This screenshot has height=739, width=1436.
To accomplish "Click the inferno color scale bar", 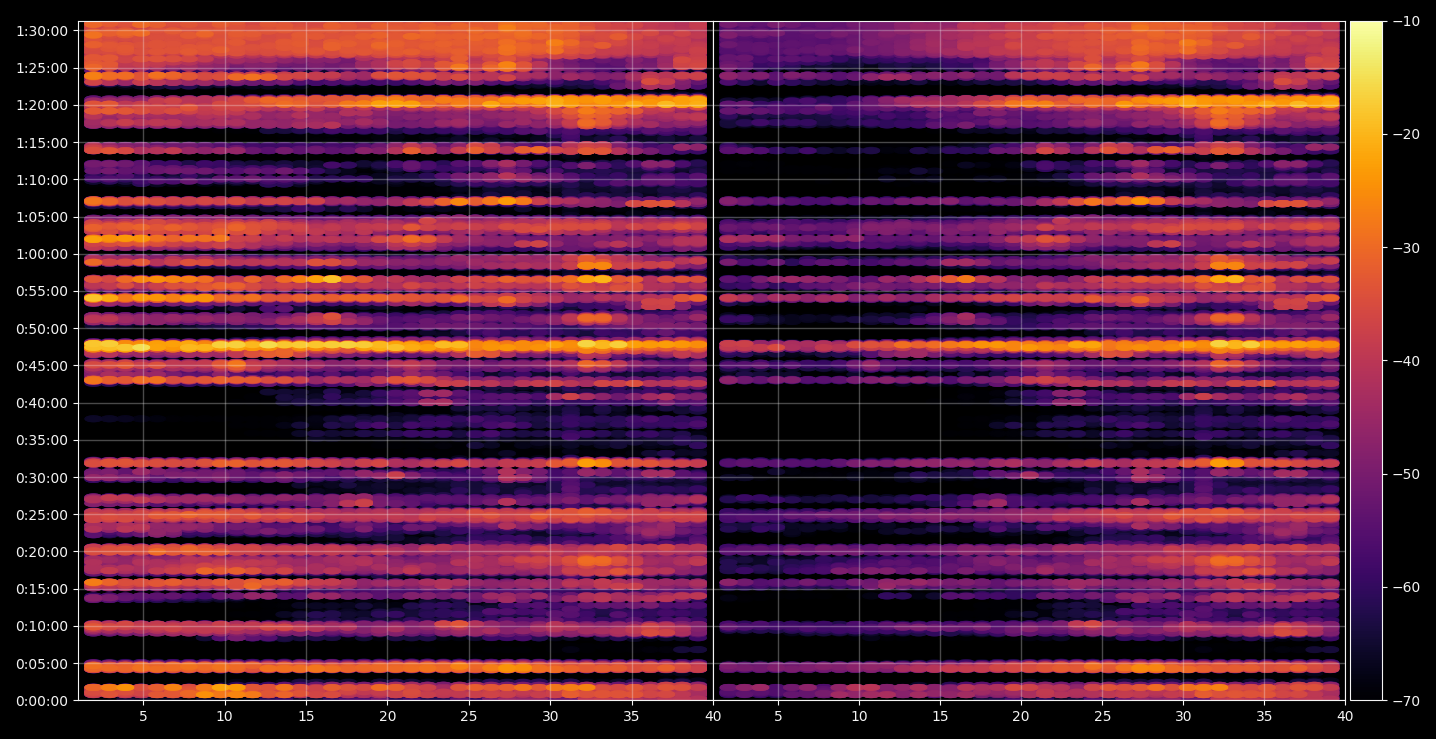I will (x=1366, y=361).
